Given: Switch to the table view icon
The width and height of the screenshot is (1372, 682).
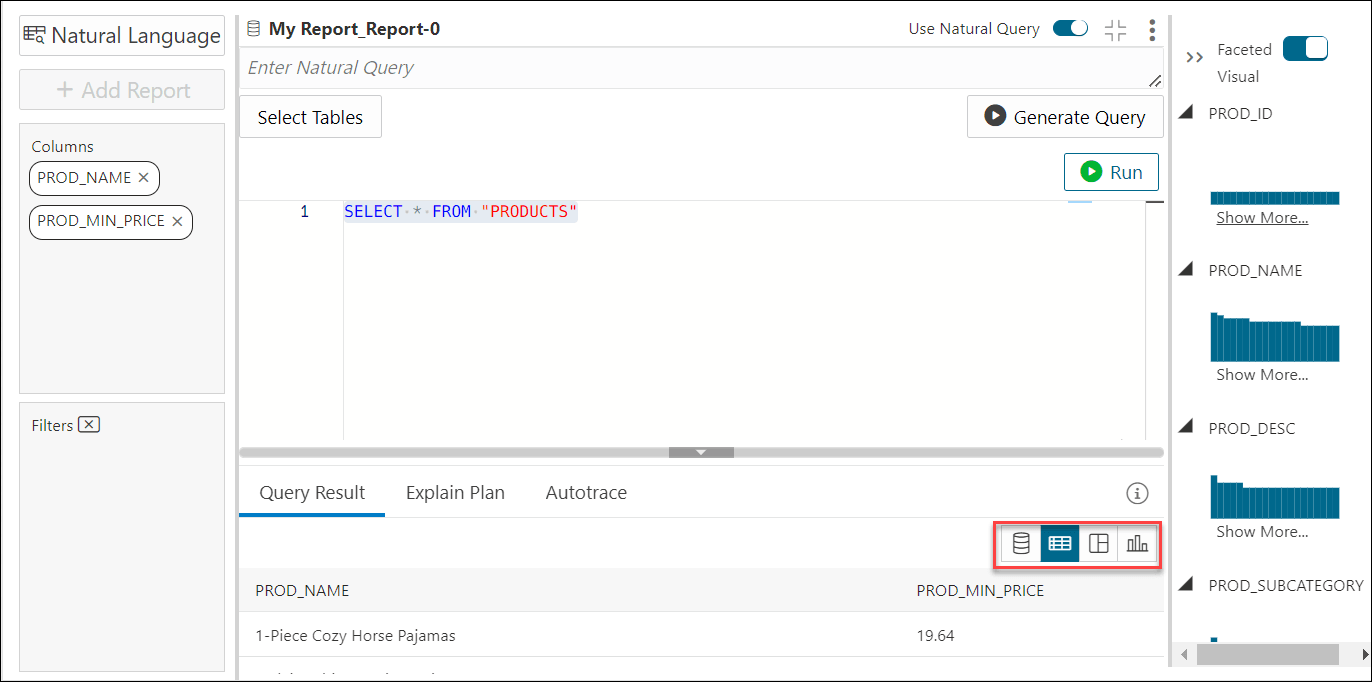Looking at the screenshot, I should coord(1060,544).
